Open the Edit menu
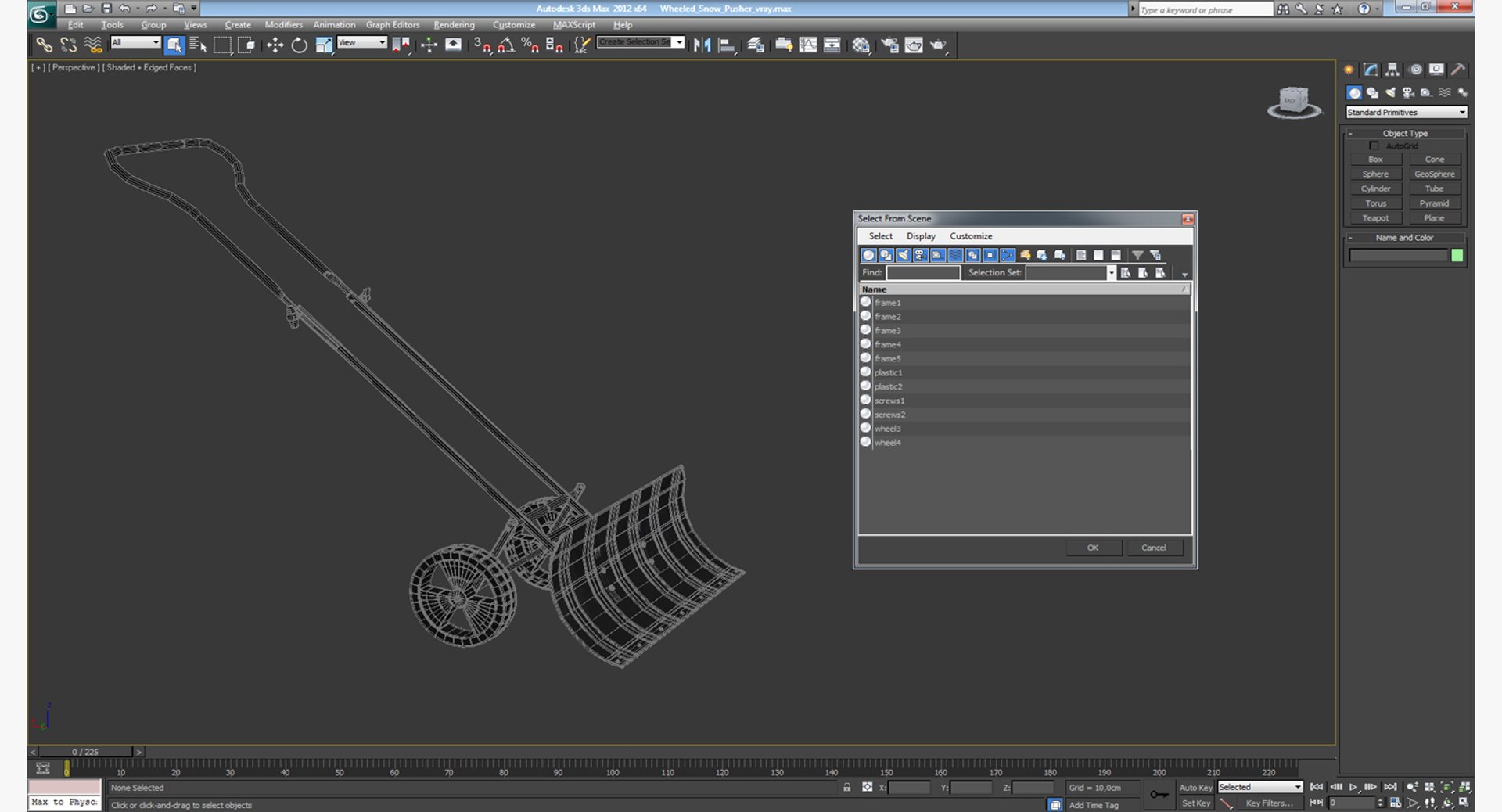The height and width of the screenshot is (812, 1502). click(x=75, y=25)
